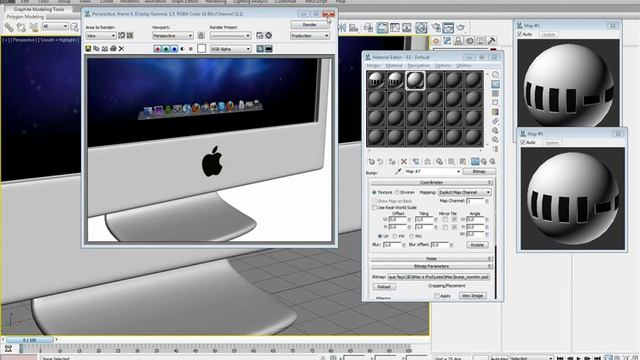Click the Edit Region icon
The height and width of the screenshot is (360, 640).
122,36
